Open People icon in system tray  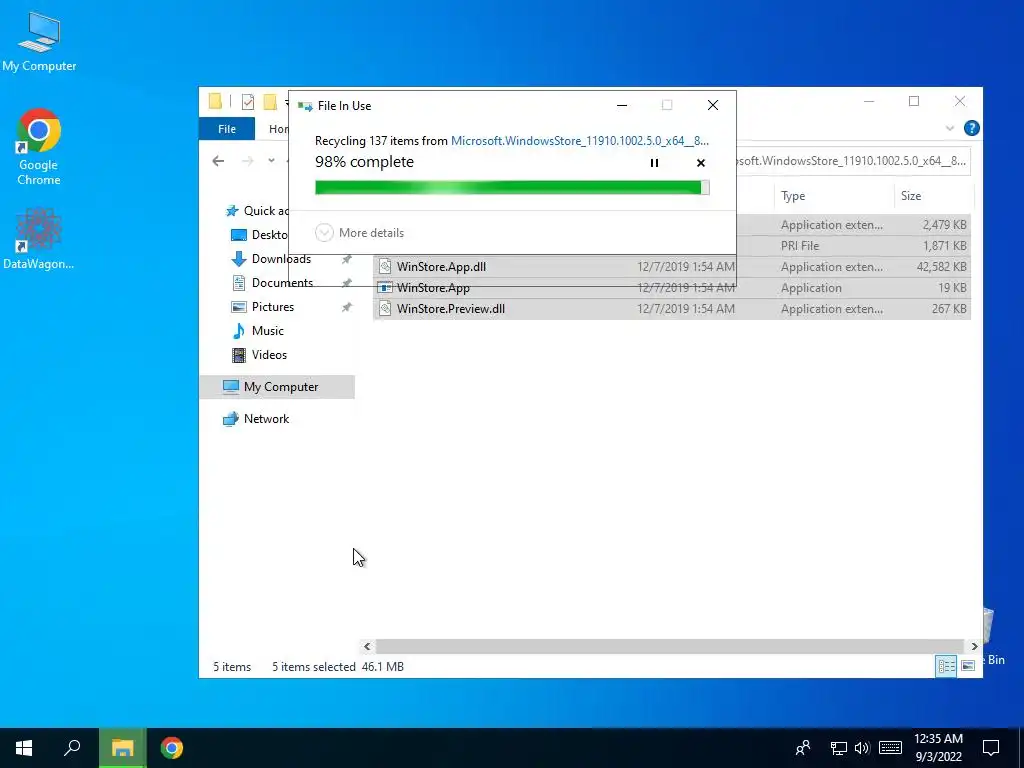[803, 748]
